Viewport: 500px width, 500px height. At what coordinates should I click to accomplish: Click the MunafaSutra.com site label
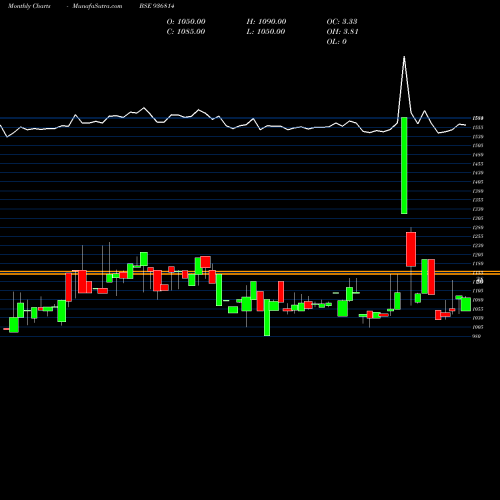point(97,6)
